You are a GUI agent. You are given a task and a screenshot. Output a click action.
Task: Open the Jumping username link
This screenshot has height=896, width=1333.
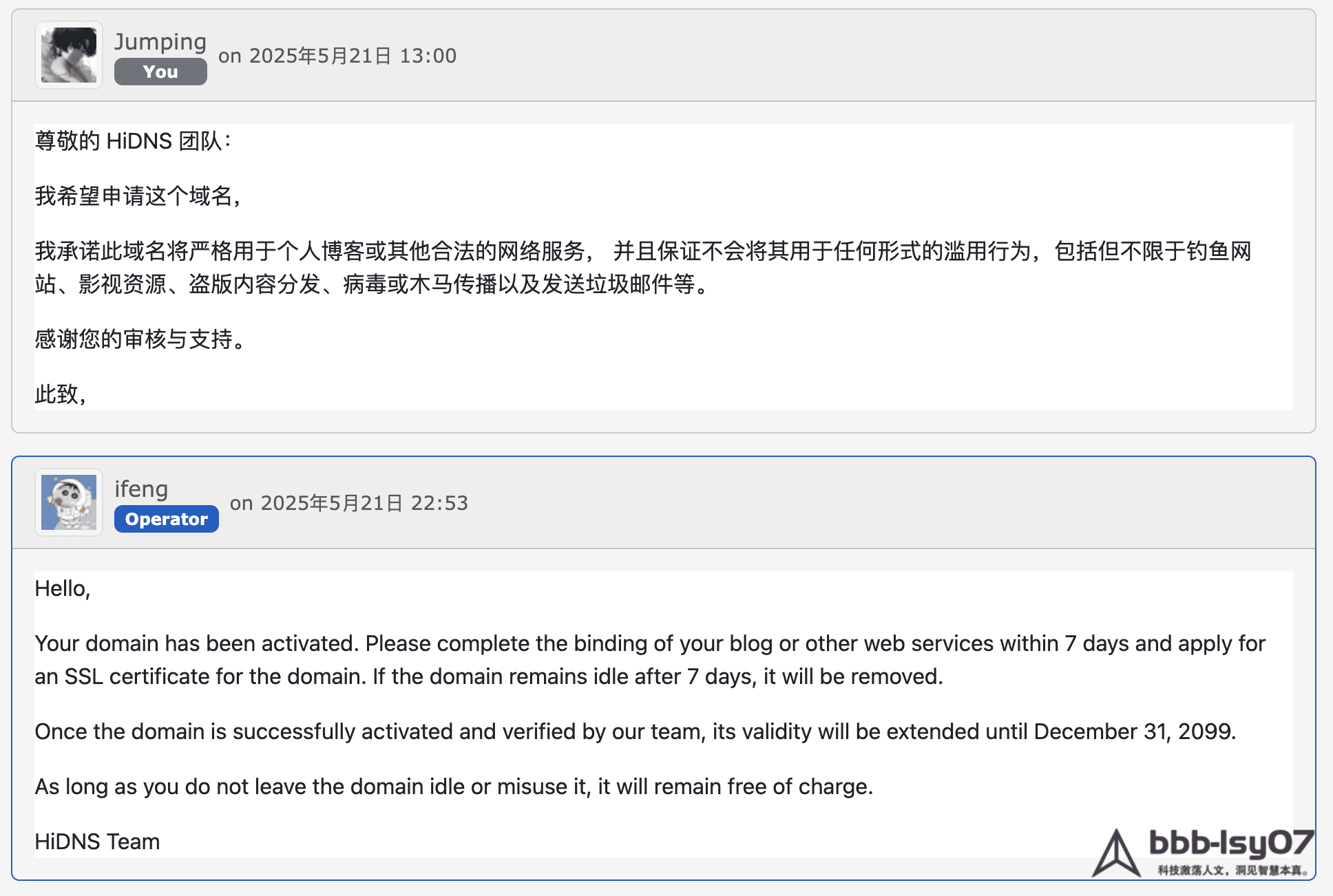click(160, 41)
